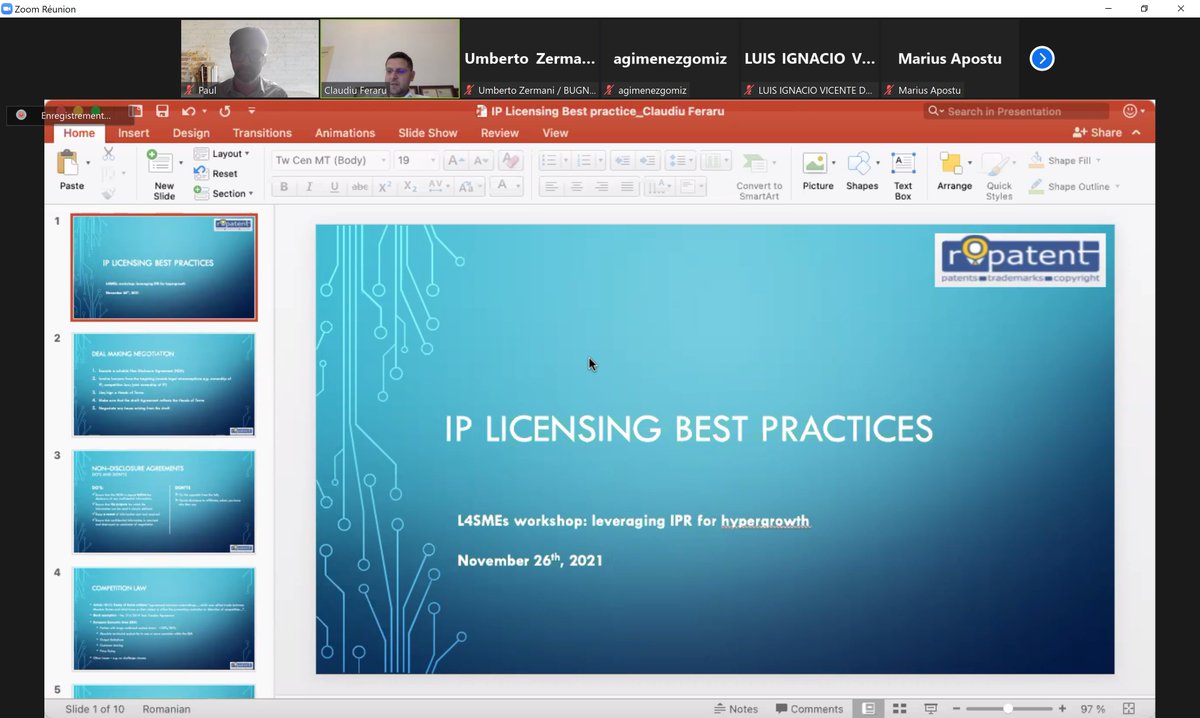Select Justify alignment icon

coord(627,186)
